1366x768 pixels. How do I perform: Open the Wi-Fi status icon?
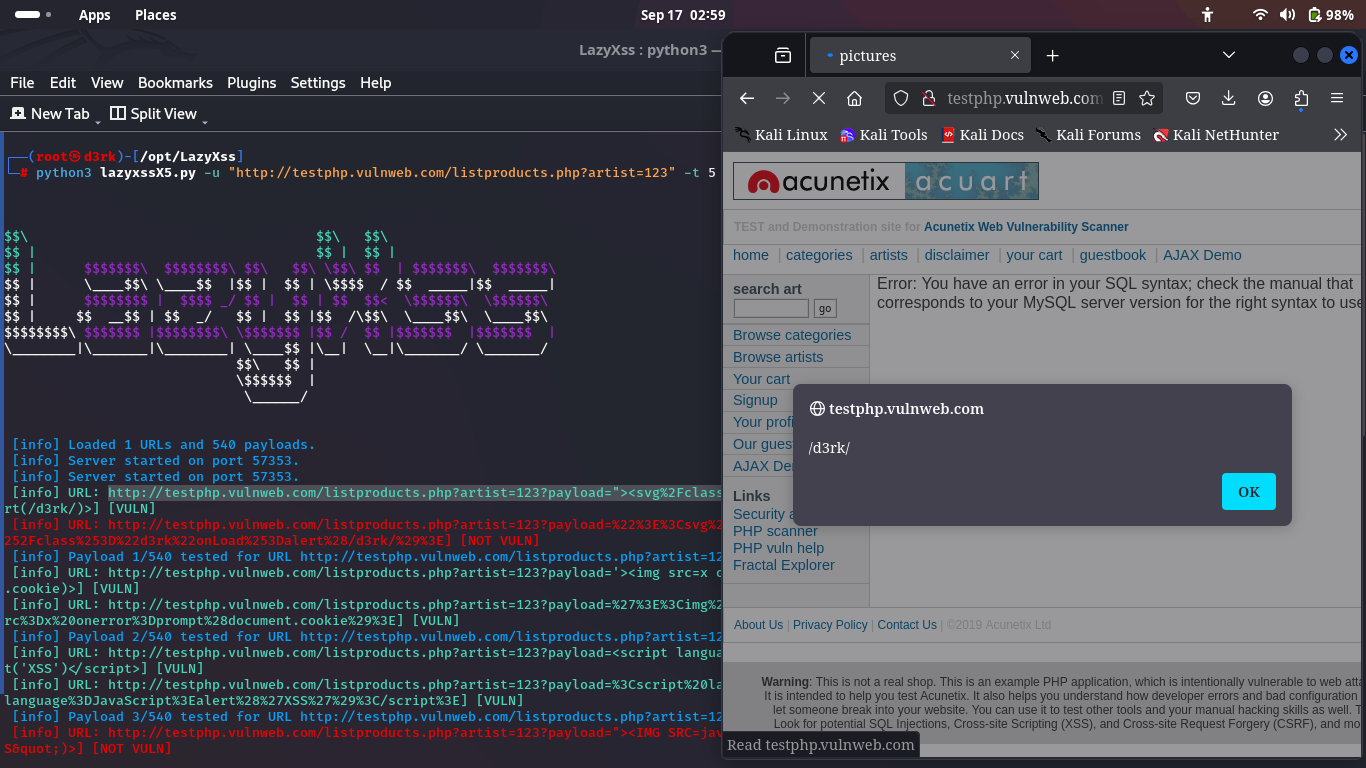1260,15
